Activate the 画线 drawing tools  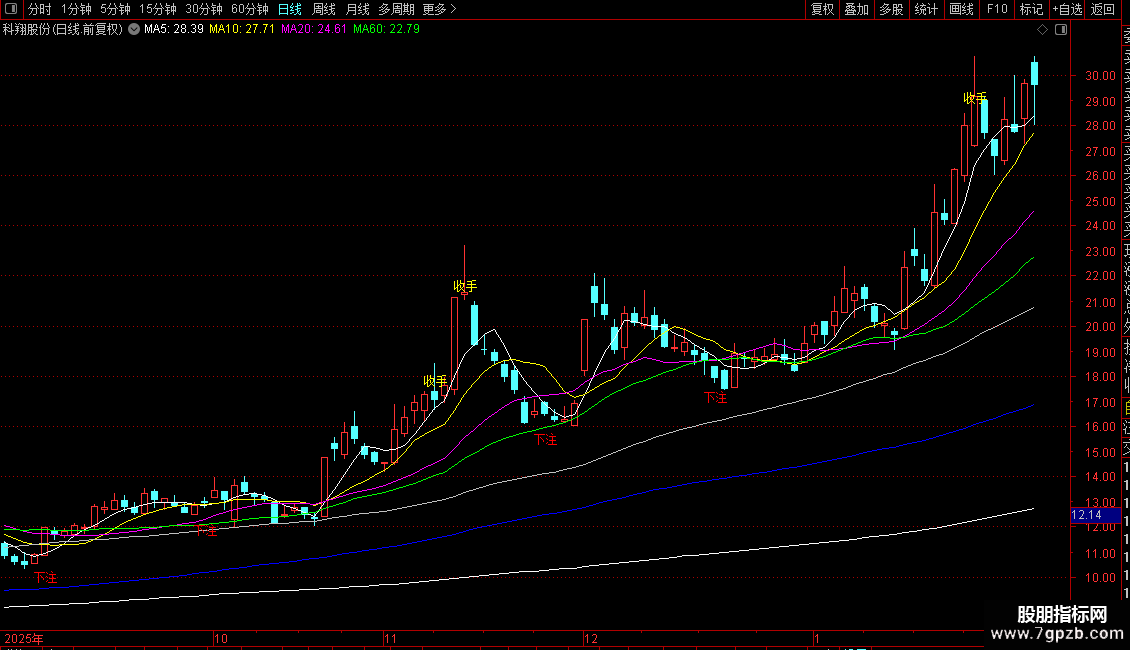pyautogui.click(x=961, y=9)
